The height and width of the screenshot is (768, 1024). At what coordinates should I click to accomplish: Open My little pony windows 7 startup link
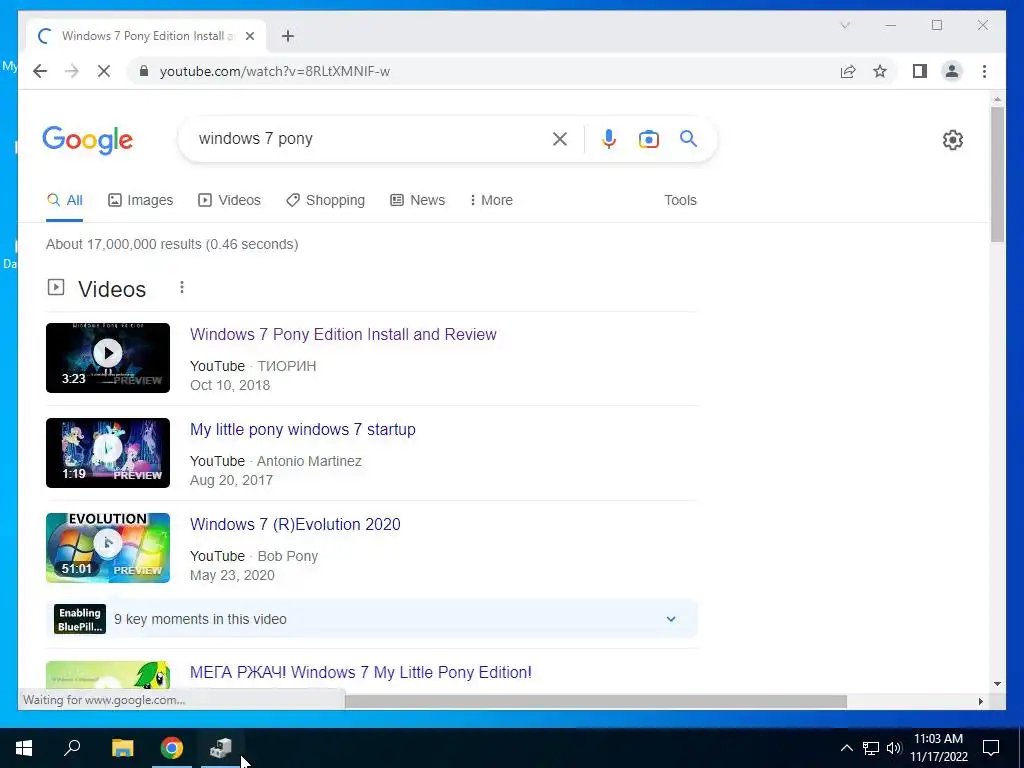coord(303,429)
